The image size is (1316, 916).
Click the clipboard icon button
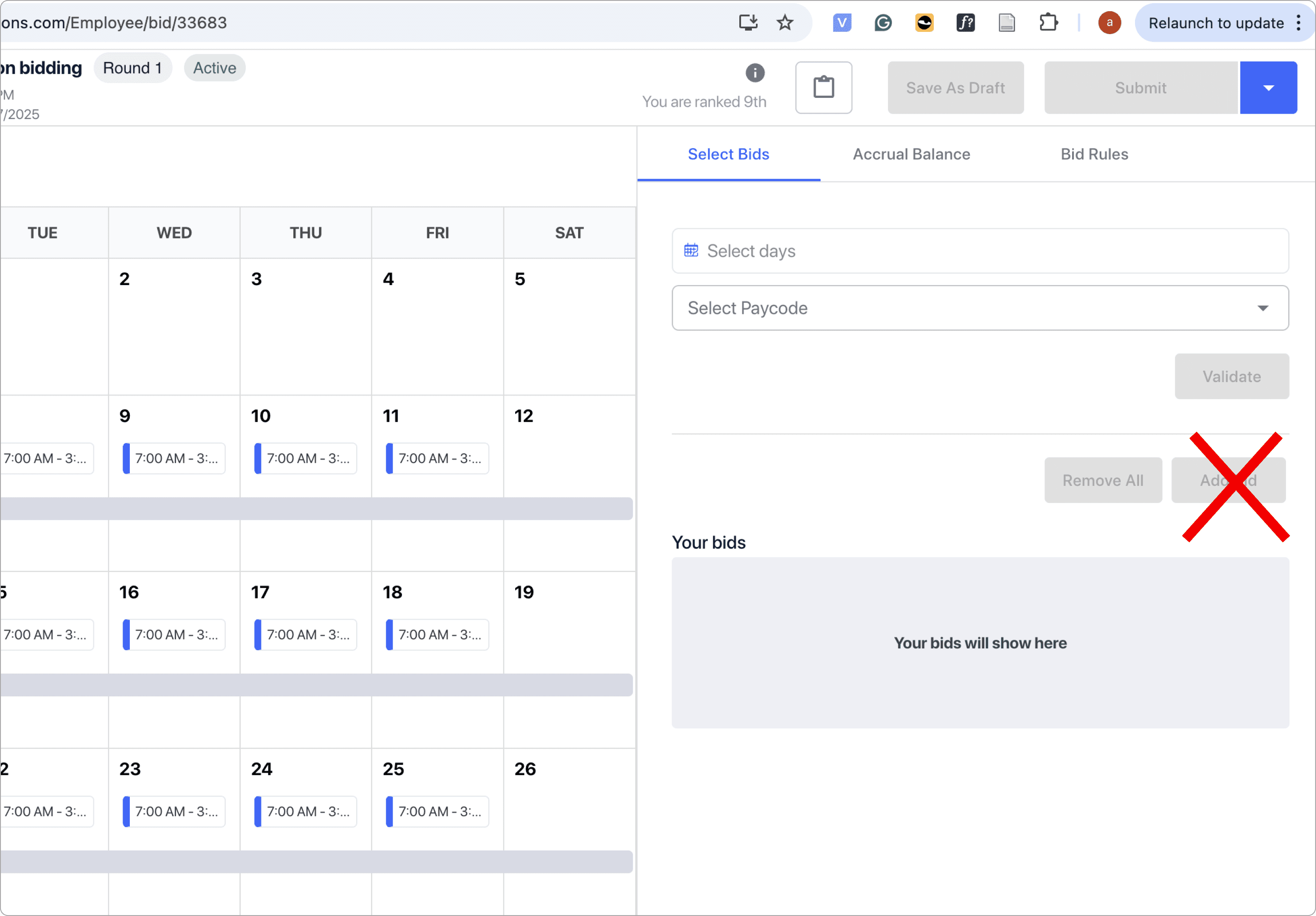tap(823, 88)
